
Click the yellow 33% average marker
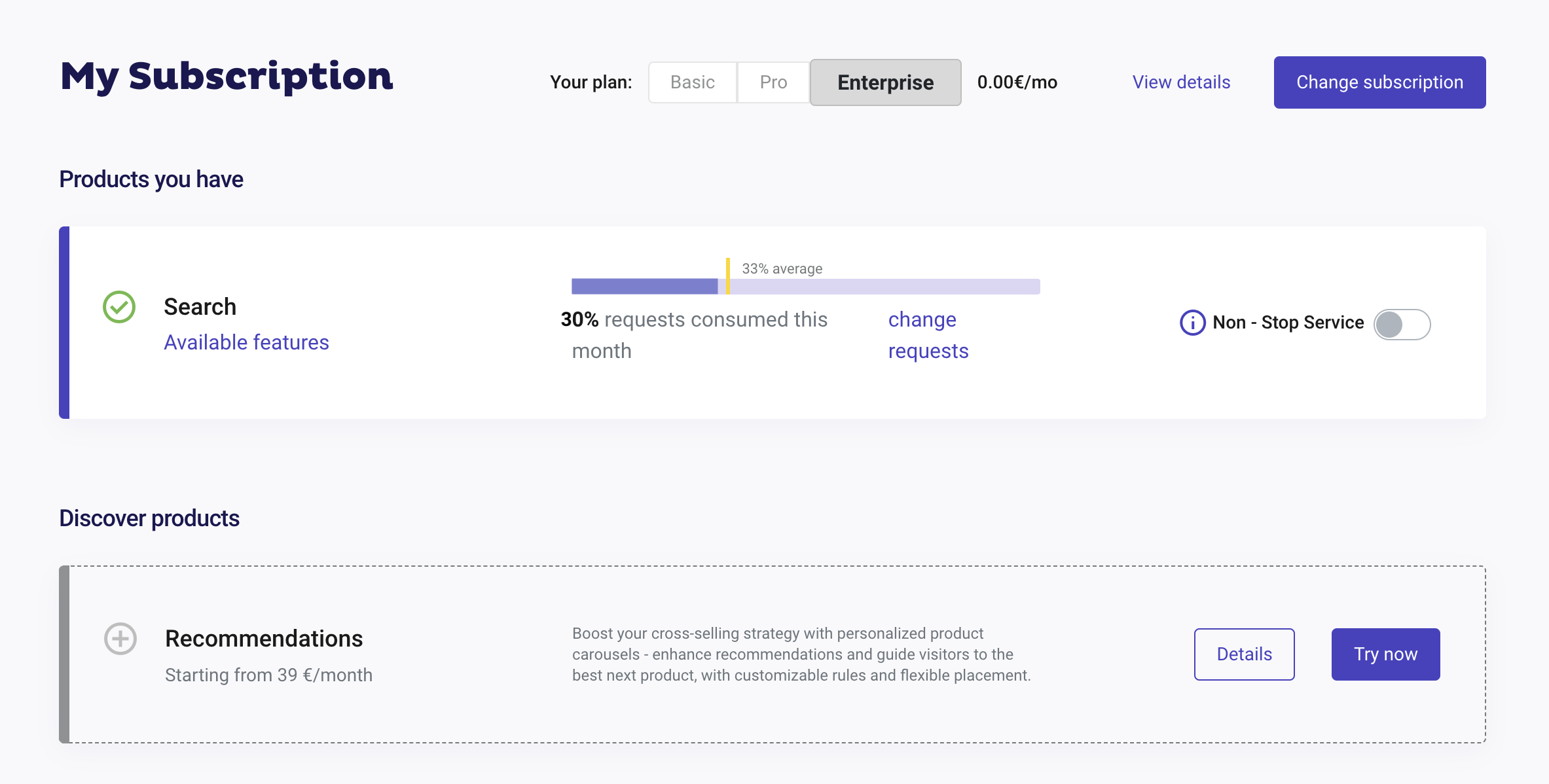point(728,276)
